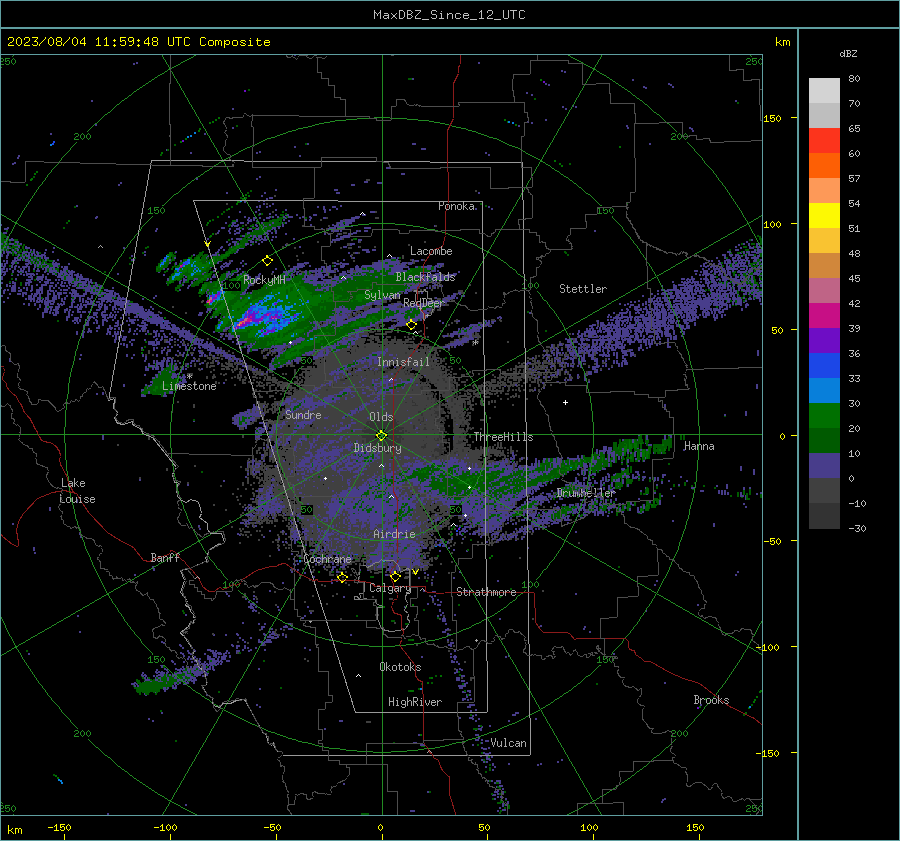Click the Lacombe label

(431, 251)
